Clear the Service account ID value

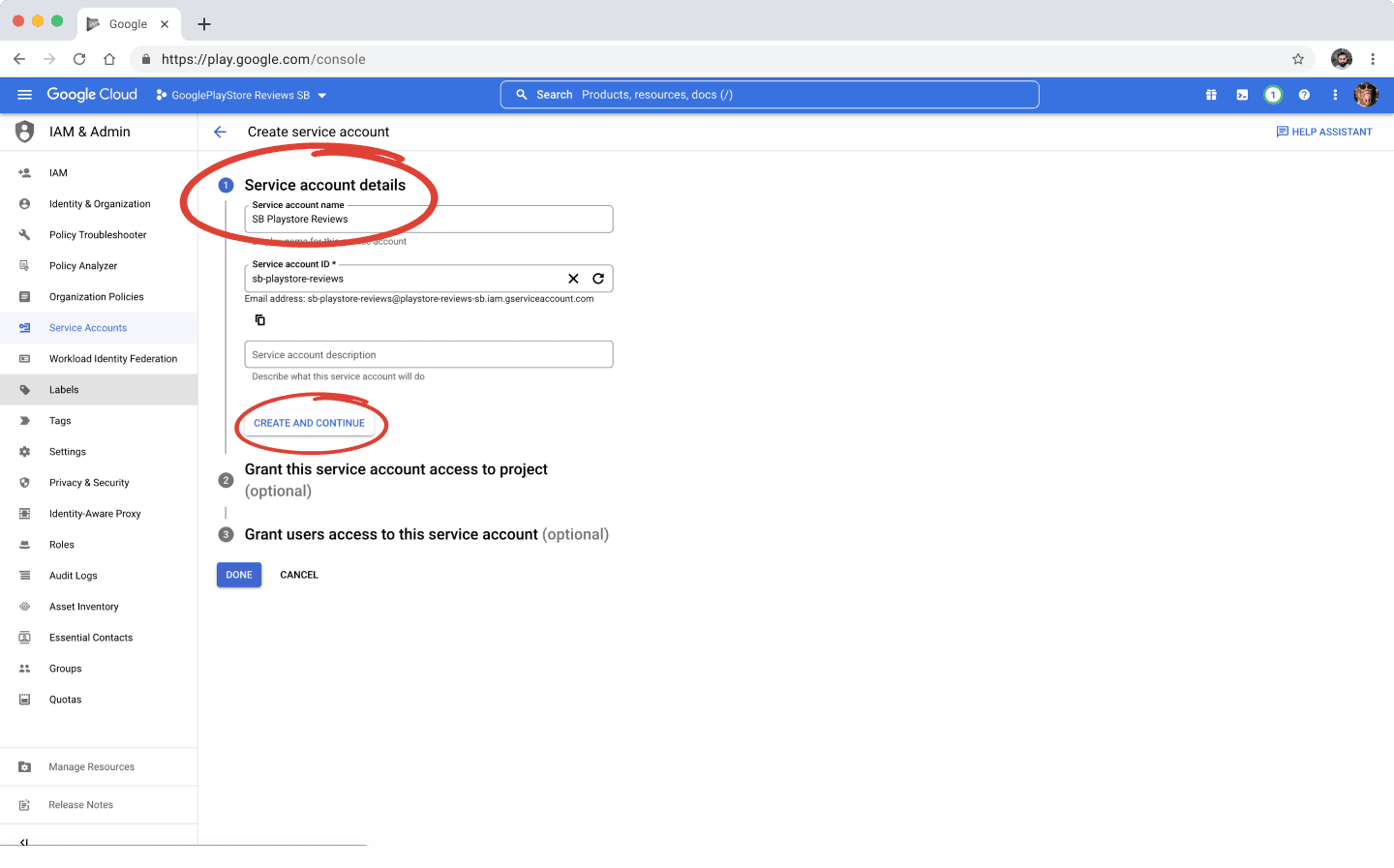point(573,279)
